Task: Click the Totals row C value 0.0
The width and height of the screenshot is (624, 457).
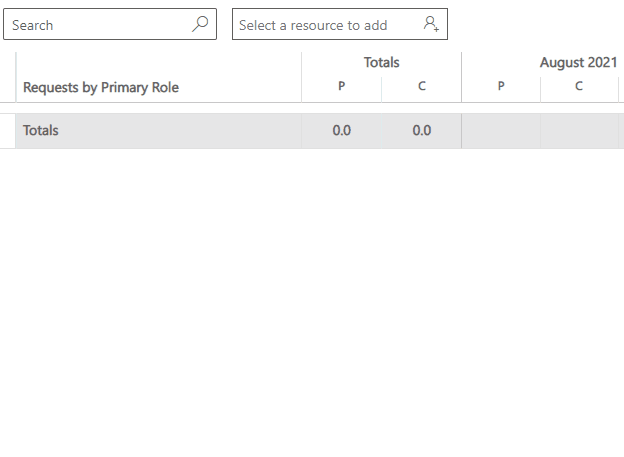Action: [422, 130]
